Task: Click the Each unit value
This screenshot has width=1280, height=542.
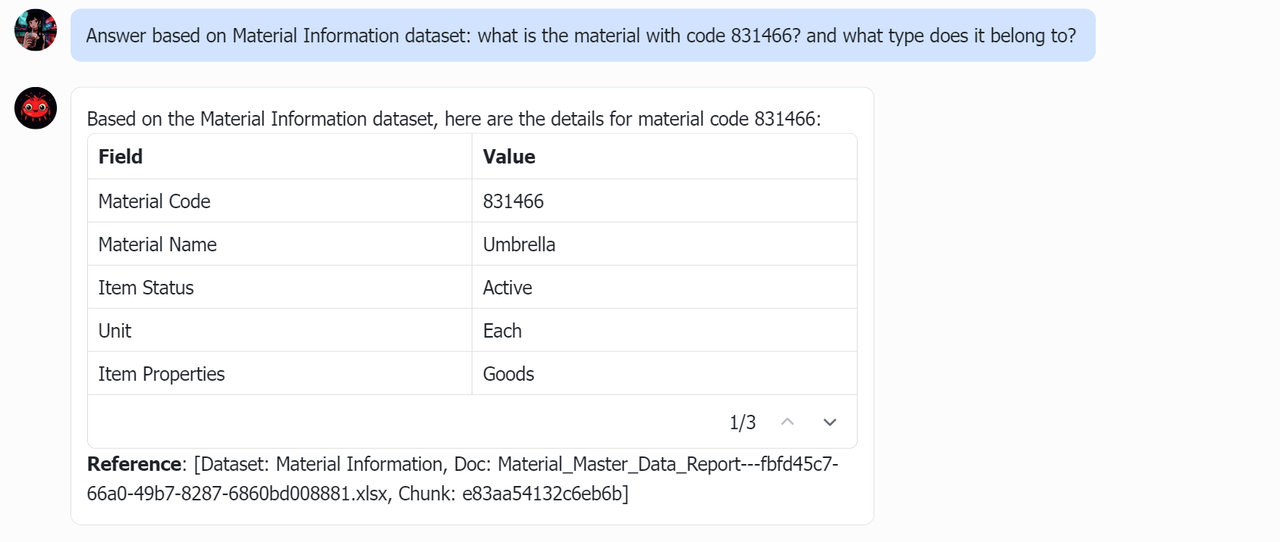Action: pyautogui.click(x=502, y=330)
